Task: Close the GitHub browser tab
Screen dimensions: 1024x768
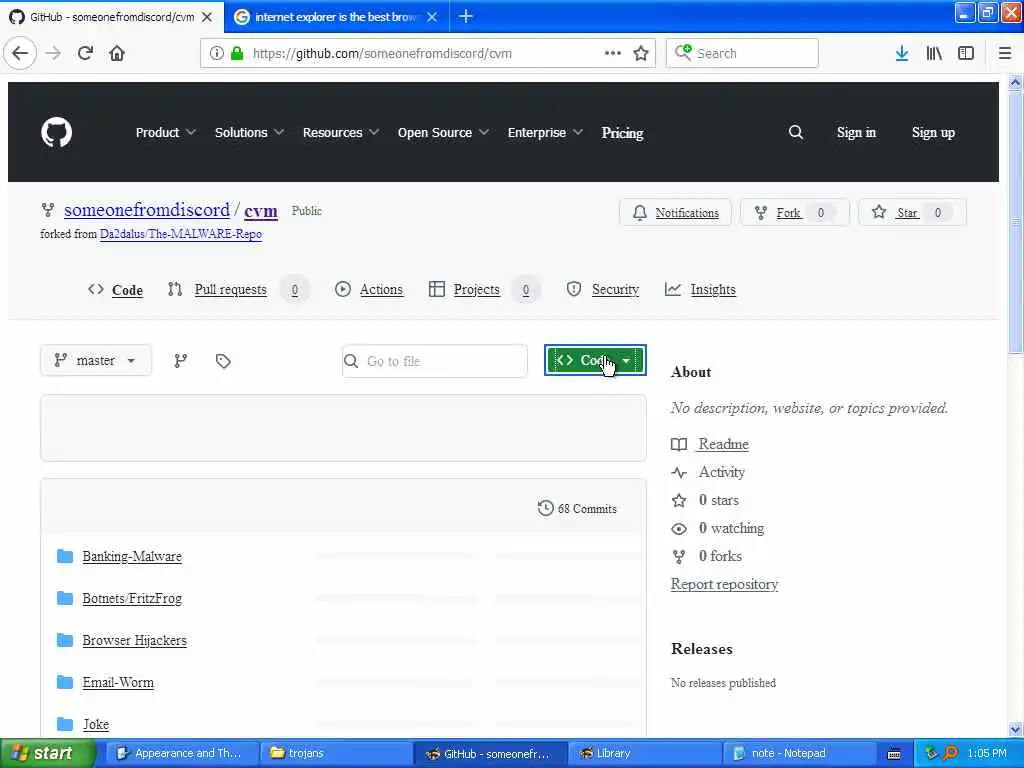Action: 207,17
